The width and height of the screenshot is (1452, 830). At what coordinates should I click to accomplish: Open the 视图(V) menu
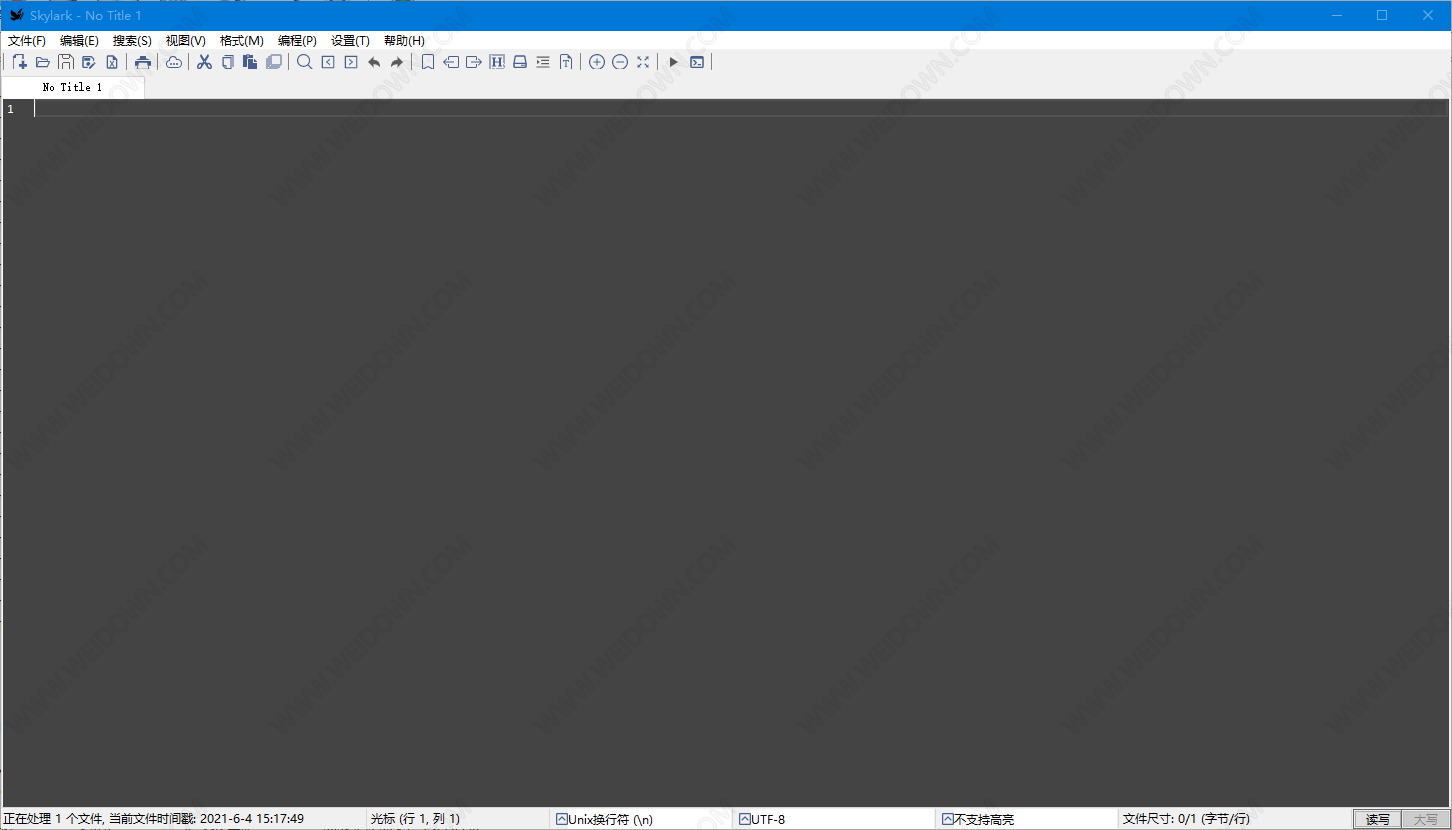pos(186,41)
